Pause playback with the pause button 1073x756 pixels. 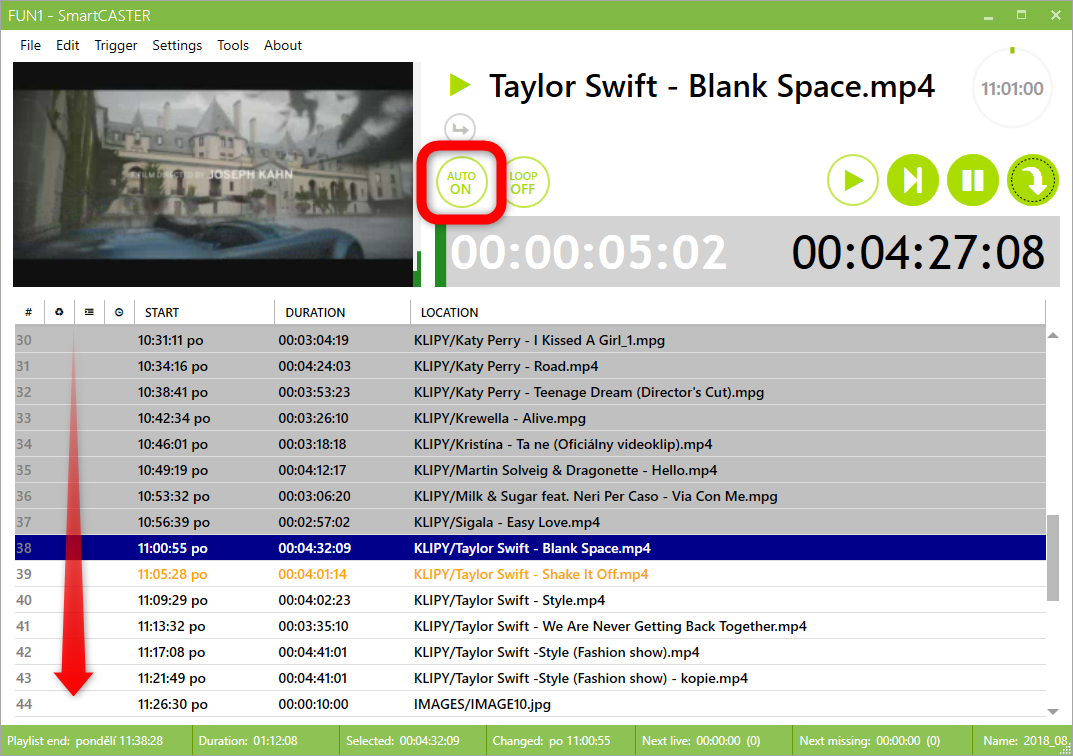tap(973, 181)
